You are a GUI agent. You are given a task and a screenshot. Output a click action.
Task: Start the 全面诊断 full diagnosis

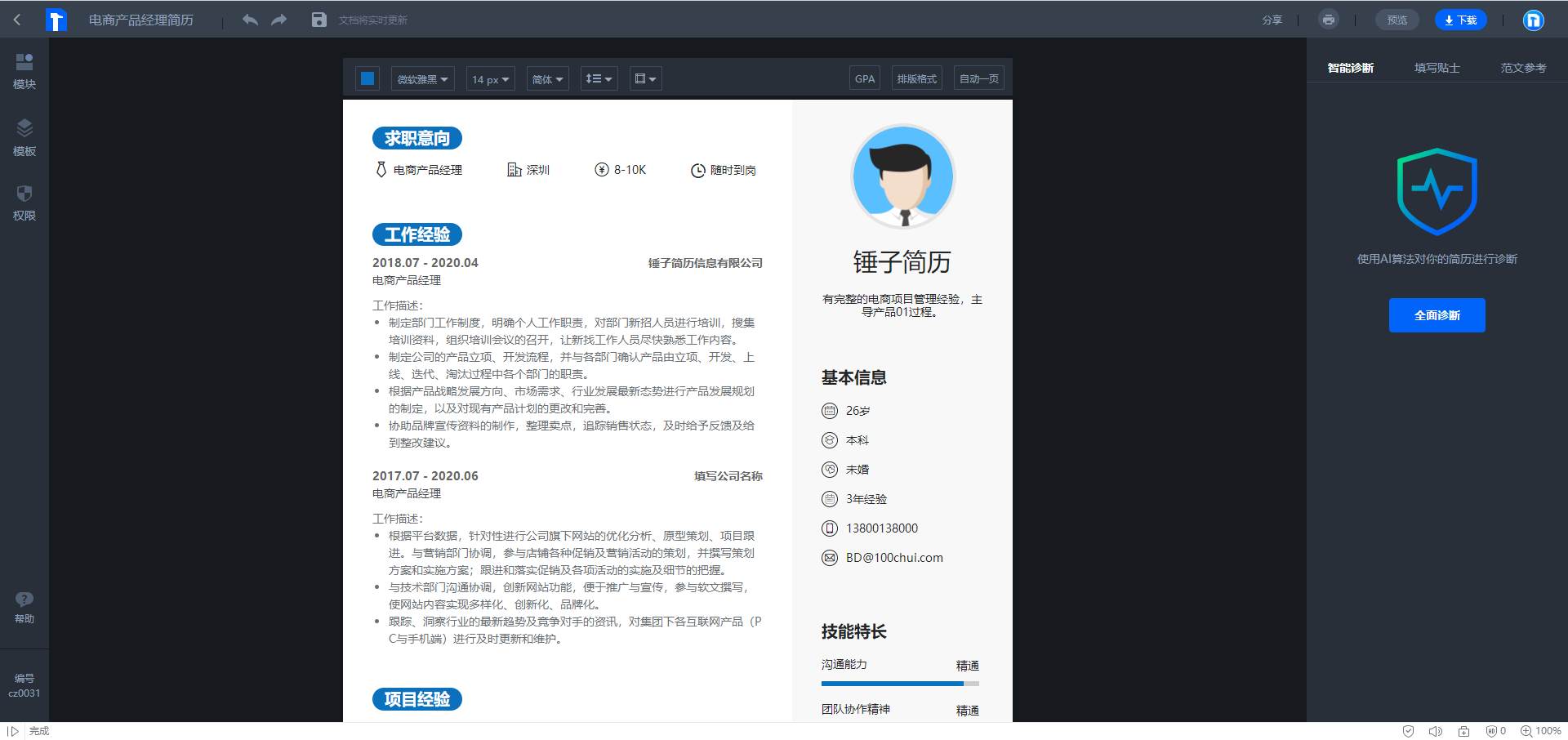1437,315
